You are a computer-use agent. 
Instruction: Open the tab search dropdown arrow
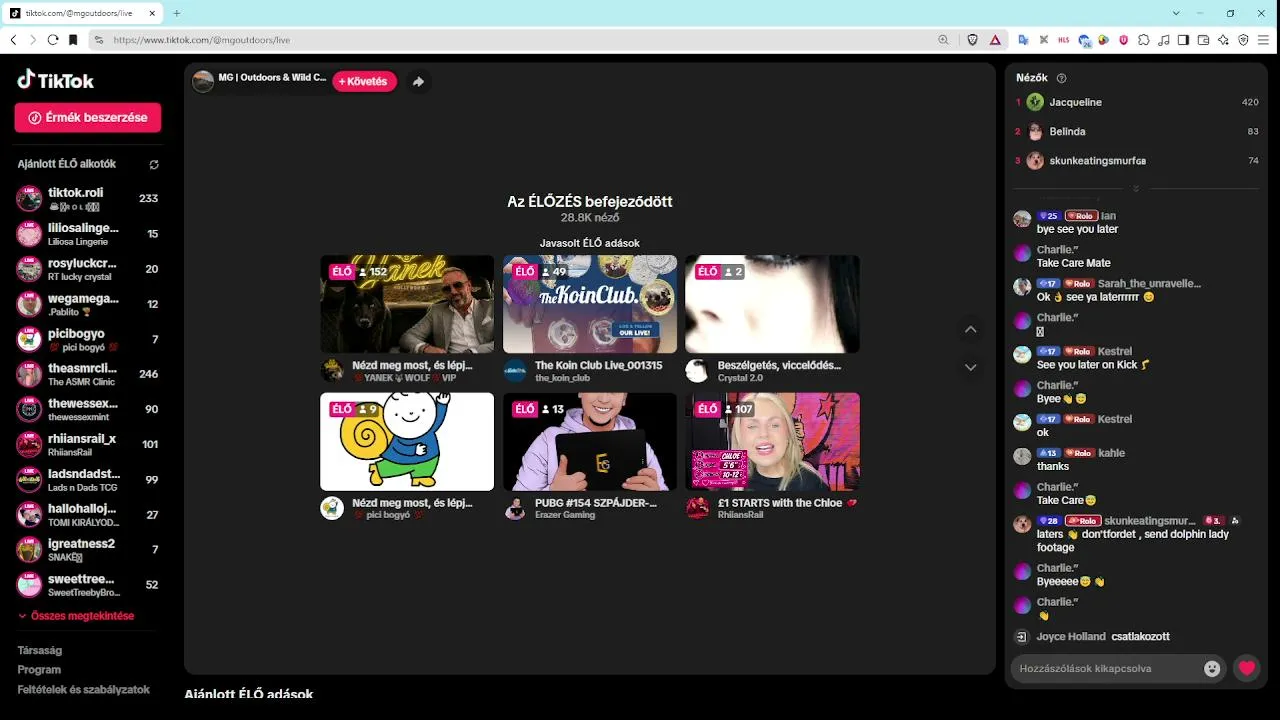[x=1174, y=13]
